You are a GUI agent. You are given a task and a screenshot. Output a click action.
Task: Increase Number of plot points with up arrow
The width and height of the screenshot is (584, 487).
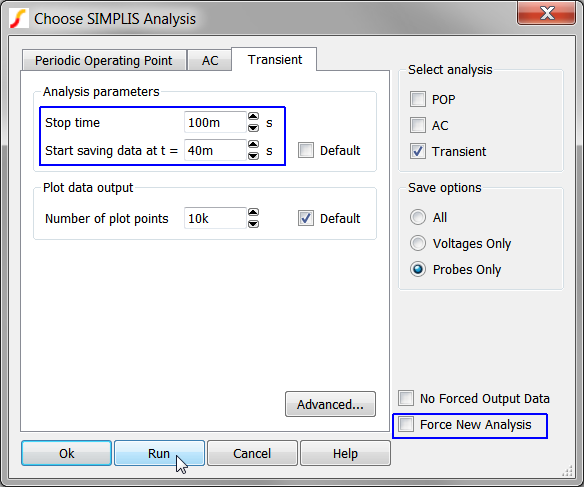coord(253,213)
